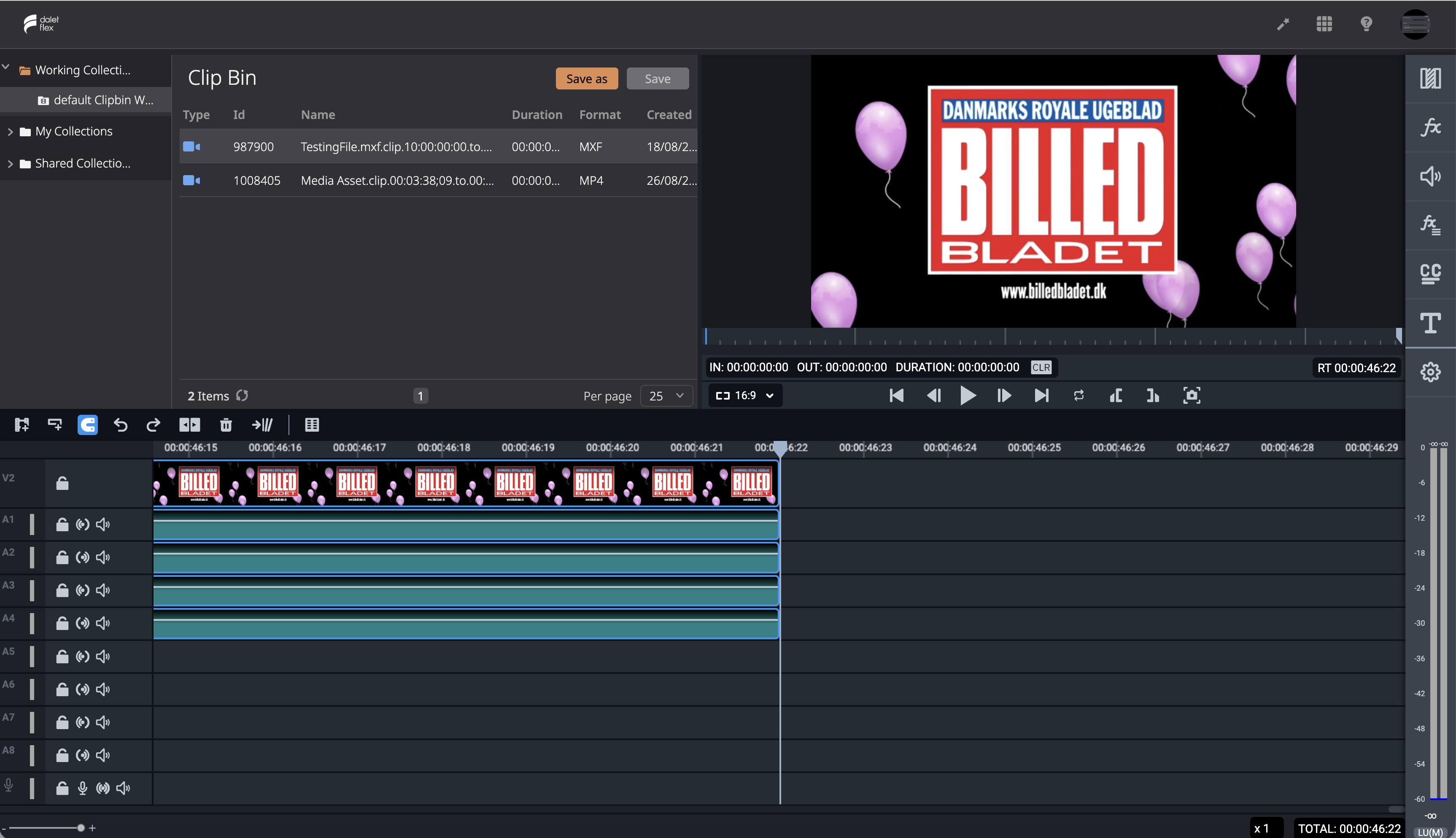
Task: Click the split clip icon in toolbar
Action: tap(189, 425)
